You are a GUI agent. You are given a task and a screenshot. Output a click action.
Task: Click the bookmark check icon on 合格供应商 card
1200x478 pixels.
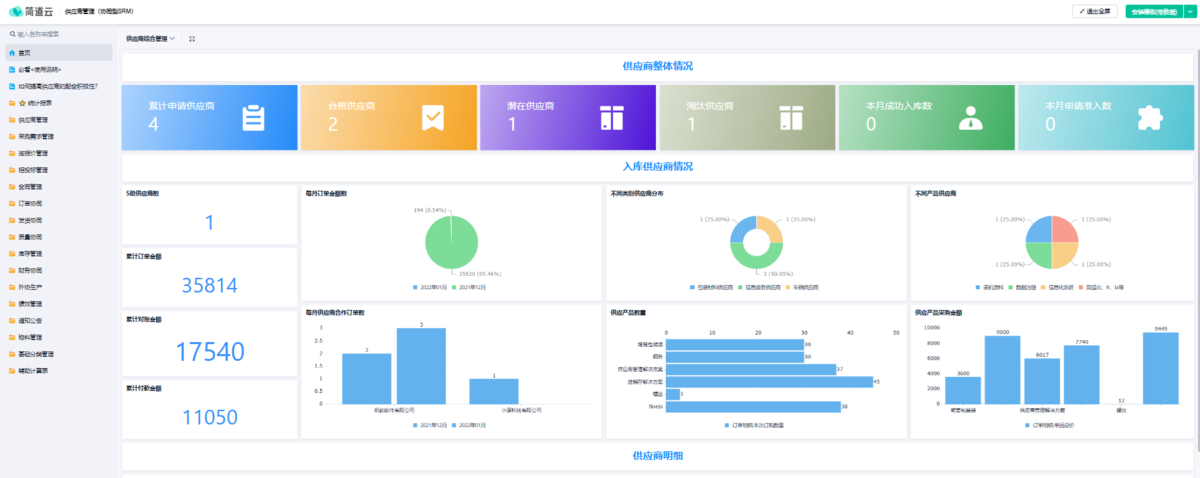pyautogui.click(x=433, y=117)
